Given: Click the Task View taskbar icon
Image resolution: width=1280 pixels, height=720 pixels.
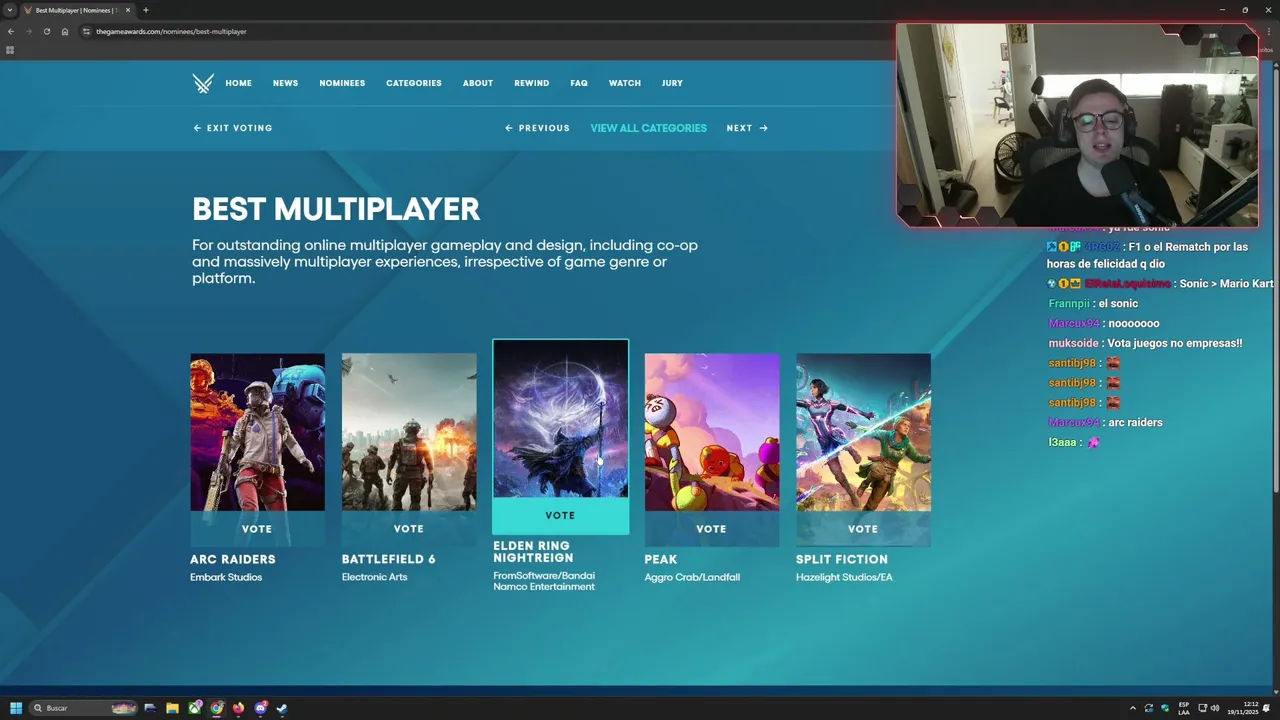Looking at the screenshot, I should point(150,708).
